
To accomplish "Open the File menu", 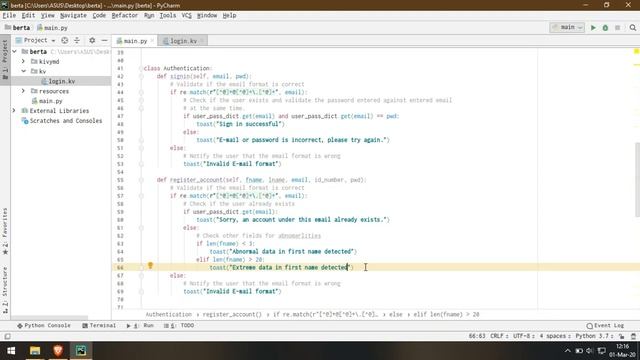I will (x=9, y=16).
